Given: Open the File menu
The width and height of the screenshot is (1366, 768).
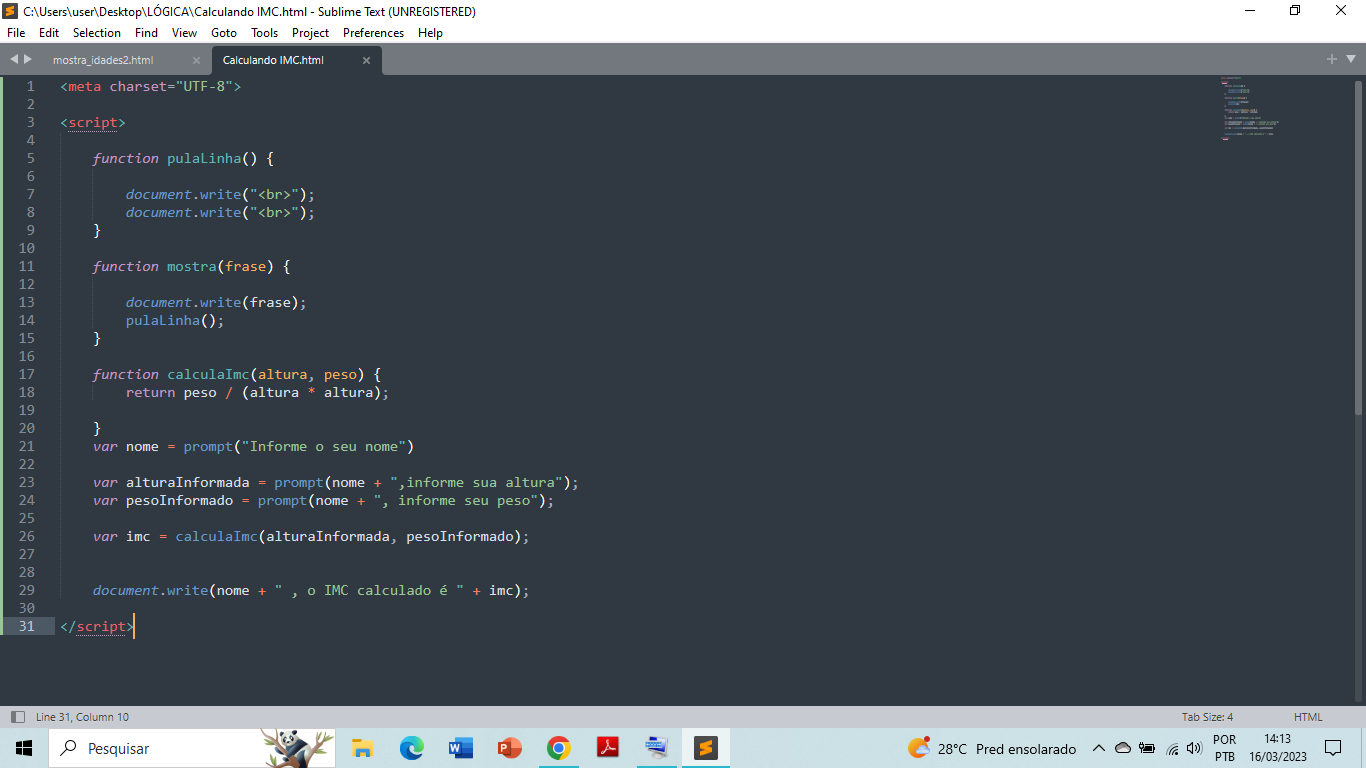Looking at the screenshot, I should point(16,33).
